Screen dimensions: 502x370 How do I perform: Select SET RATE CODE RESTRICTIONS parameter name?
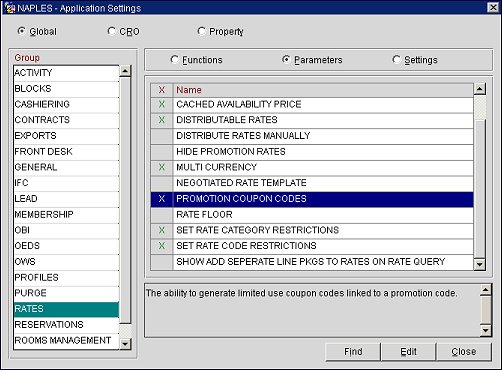coord(323,246)
